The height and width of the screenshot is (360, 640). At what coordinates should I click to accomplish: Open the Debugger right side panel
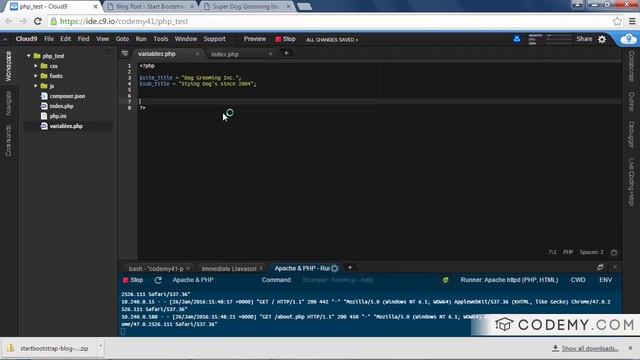click(x=631, y=134)
